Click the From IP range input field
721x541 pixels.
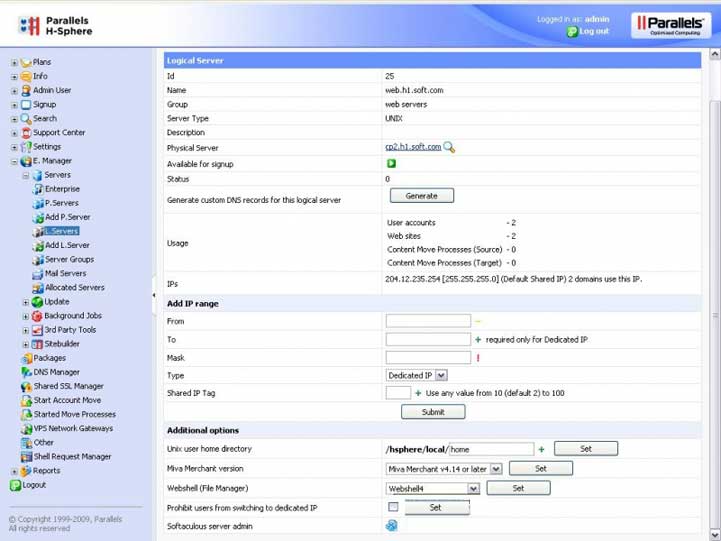click(x=427, y=321)
